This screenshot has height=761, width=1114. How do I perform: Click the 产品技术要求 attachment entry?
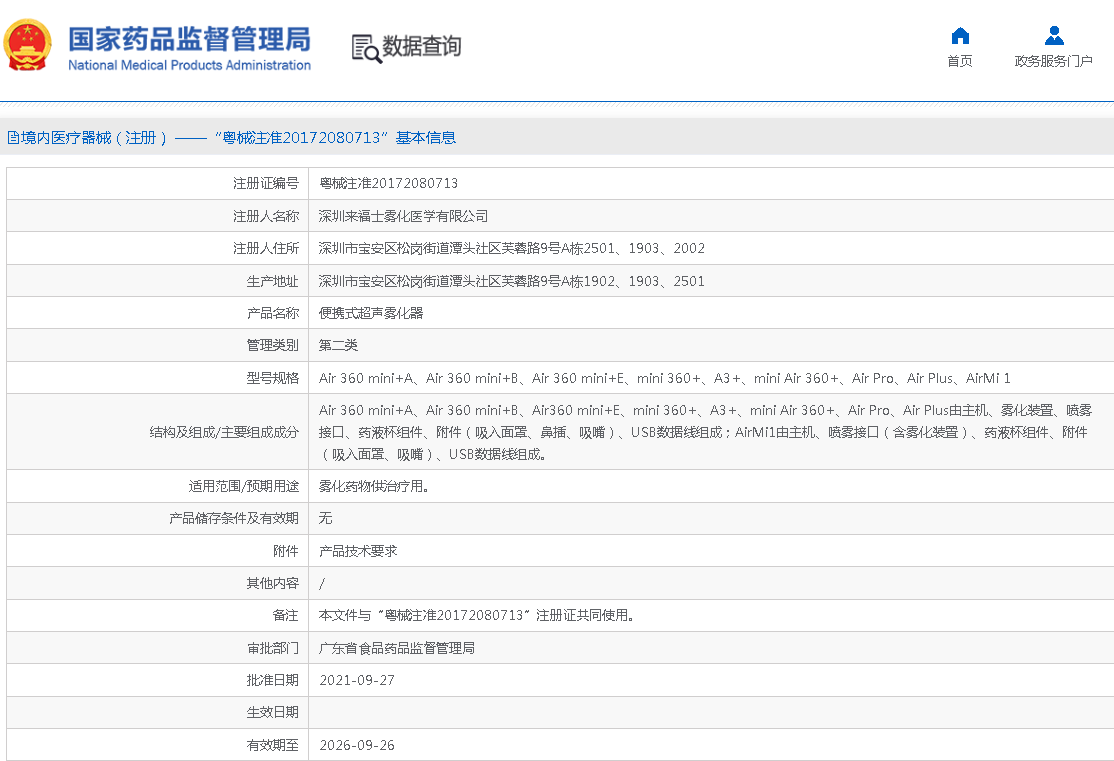tap(358, 551)
